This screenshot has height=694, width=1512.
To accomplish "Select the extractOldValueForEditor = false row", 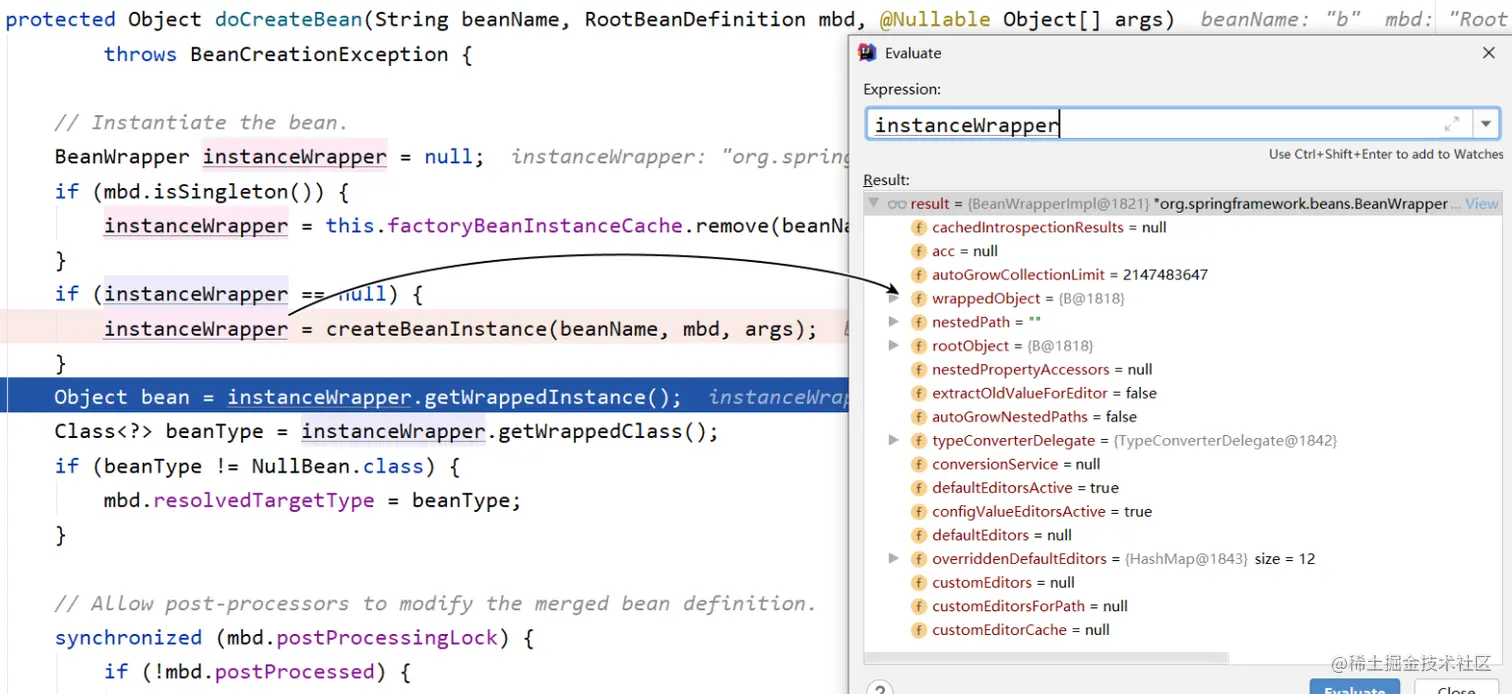I will [x=1182, y=393].
